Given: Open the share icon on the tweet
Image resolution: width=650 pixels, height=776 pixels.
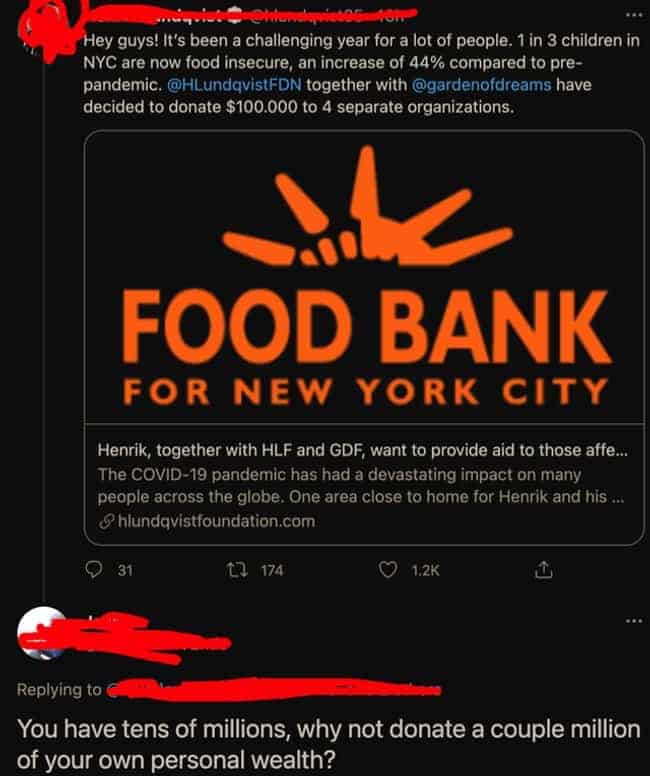Looking at the screenshot, I should click(x=543, y=570).
